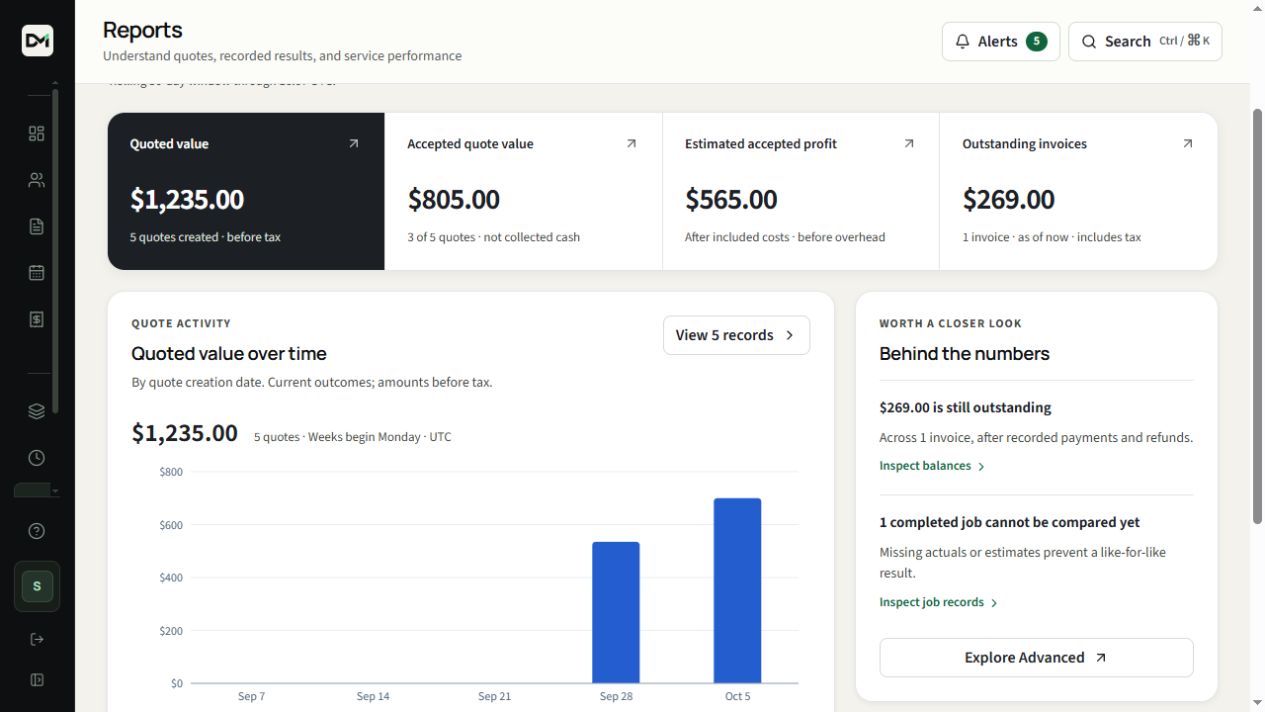Open Quoted value card arrow icon
This screenshot has height=712, width=1265.
click(x=353, y=144)
